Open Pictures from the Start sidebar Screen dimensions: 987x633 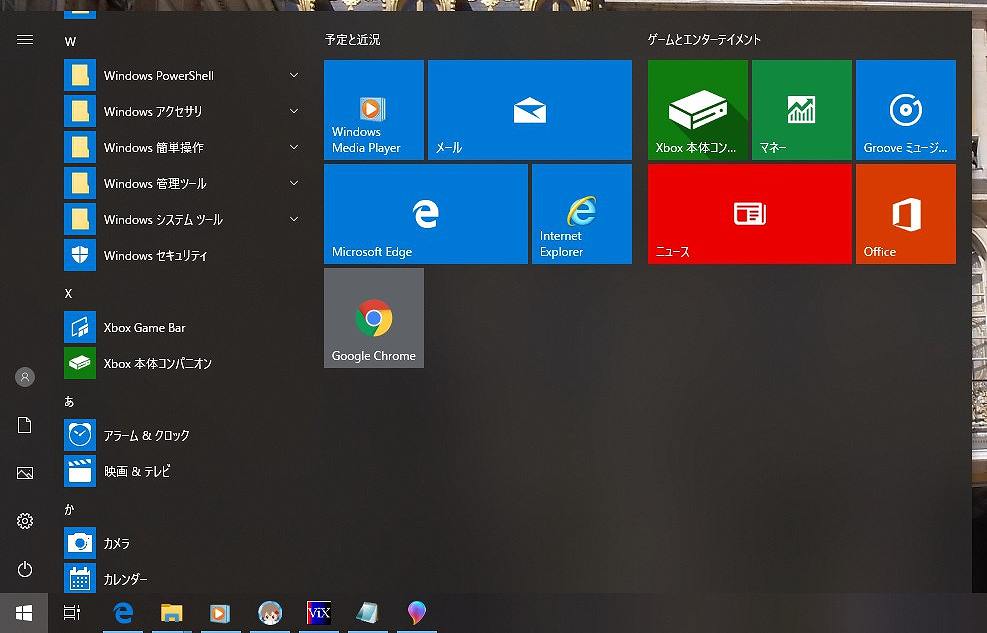click(25, 473)
